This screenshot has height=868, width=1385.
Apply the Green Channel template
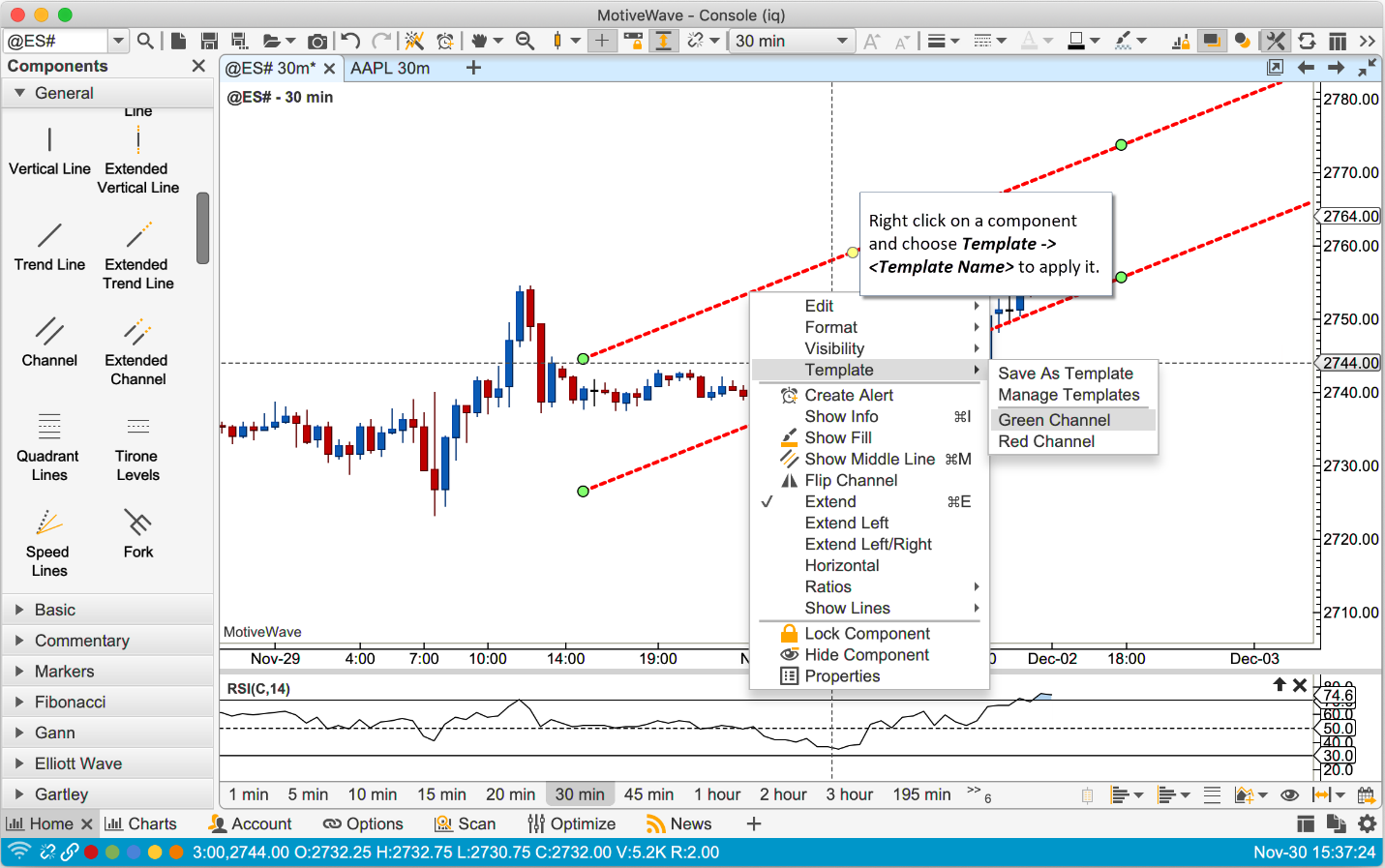click(1054, 420)
